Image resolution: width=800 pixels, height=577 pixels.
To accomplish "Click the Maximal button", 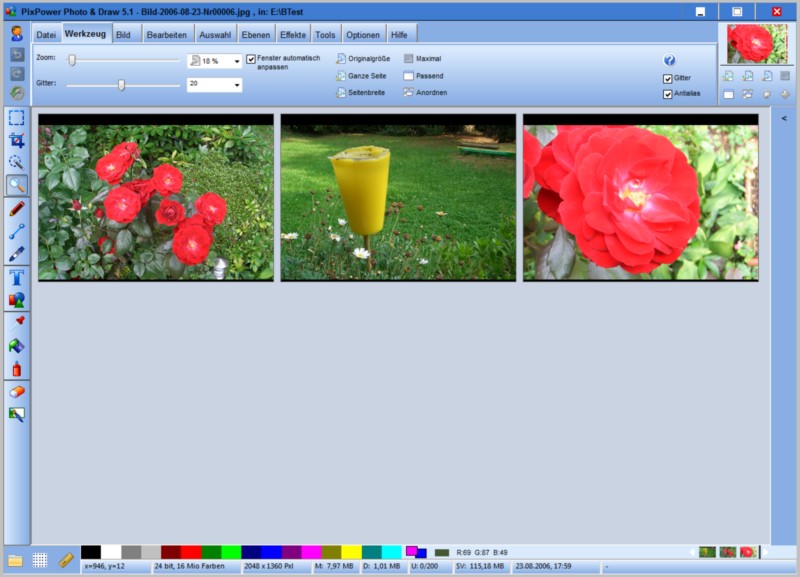I will coord(422,59).
